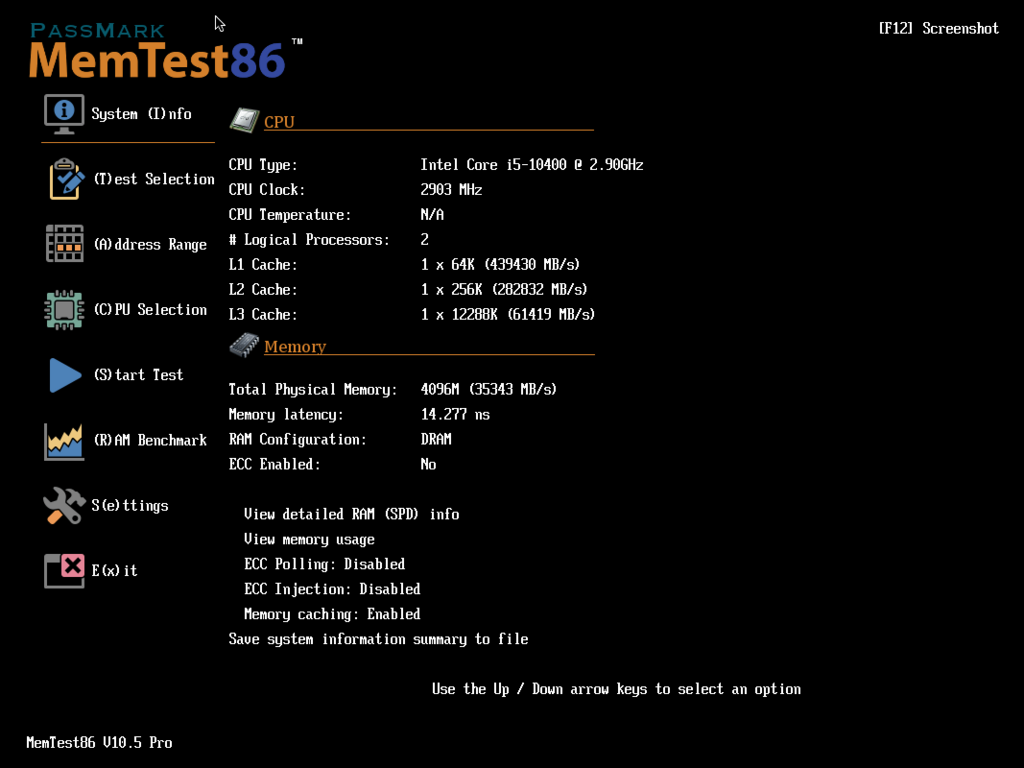
Task: Open the (T)est Selection menu label
Action: click(x=154, y=179)
